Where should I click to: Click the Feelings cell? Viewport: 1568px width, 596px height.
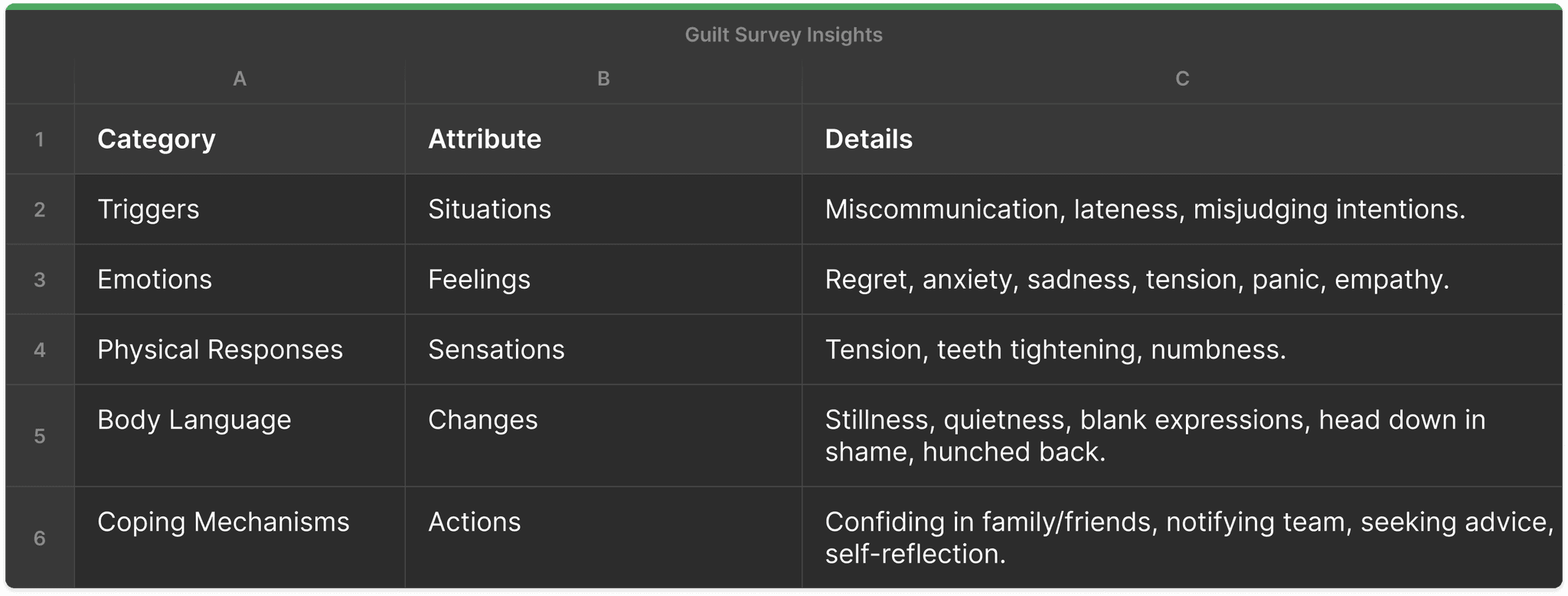[603, 280]
